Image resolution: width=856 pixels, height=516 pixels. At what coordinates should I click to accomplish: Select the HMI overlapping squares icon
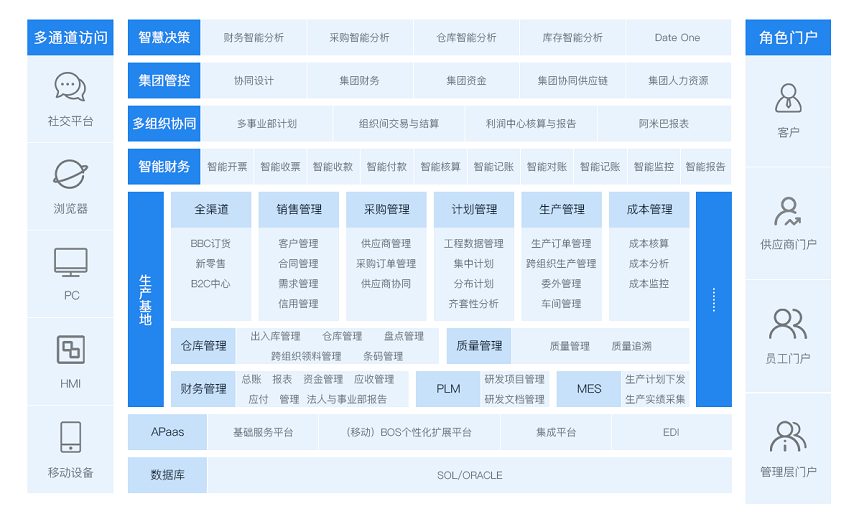[70, 349]
